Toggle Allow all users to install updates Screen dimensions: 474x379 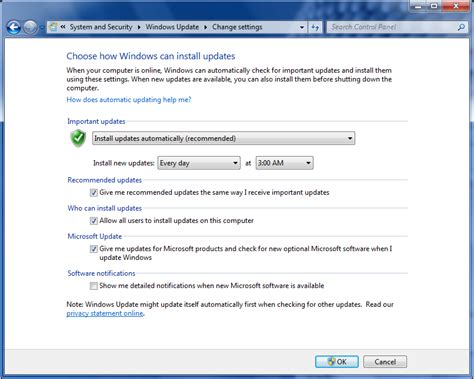[x=94, y=221]
